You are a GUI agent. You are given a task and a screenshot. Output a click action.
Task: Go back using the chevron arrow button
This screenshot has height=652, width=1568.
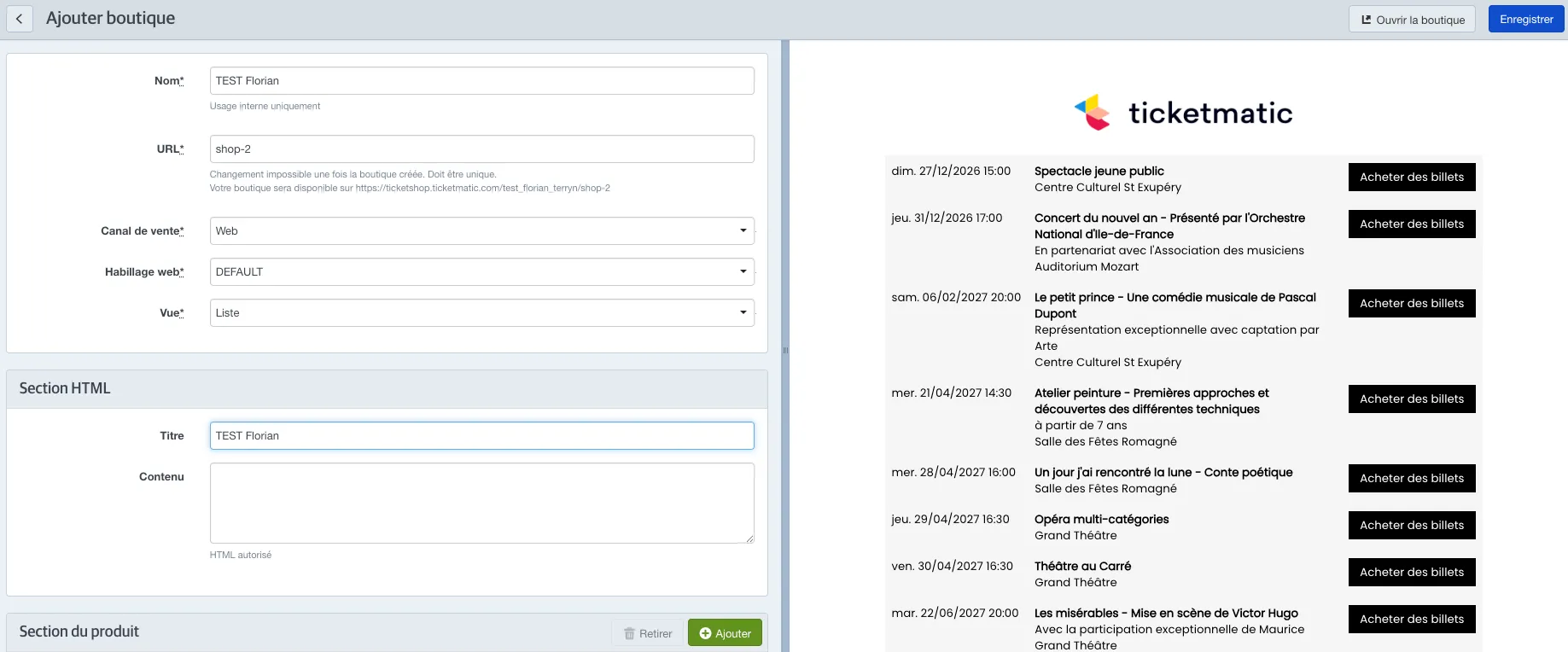(x=19, y=19)
